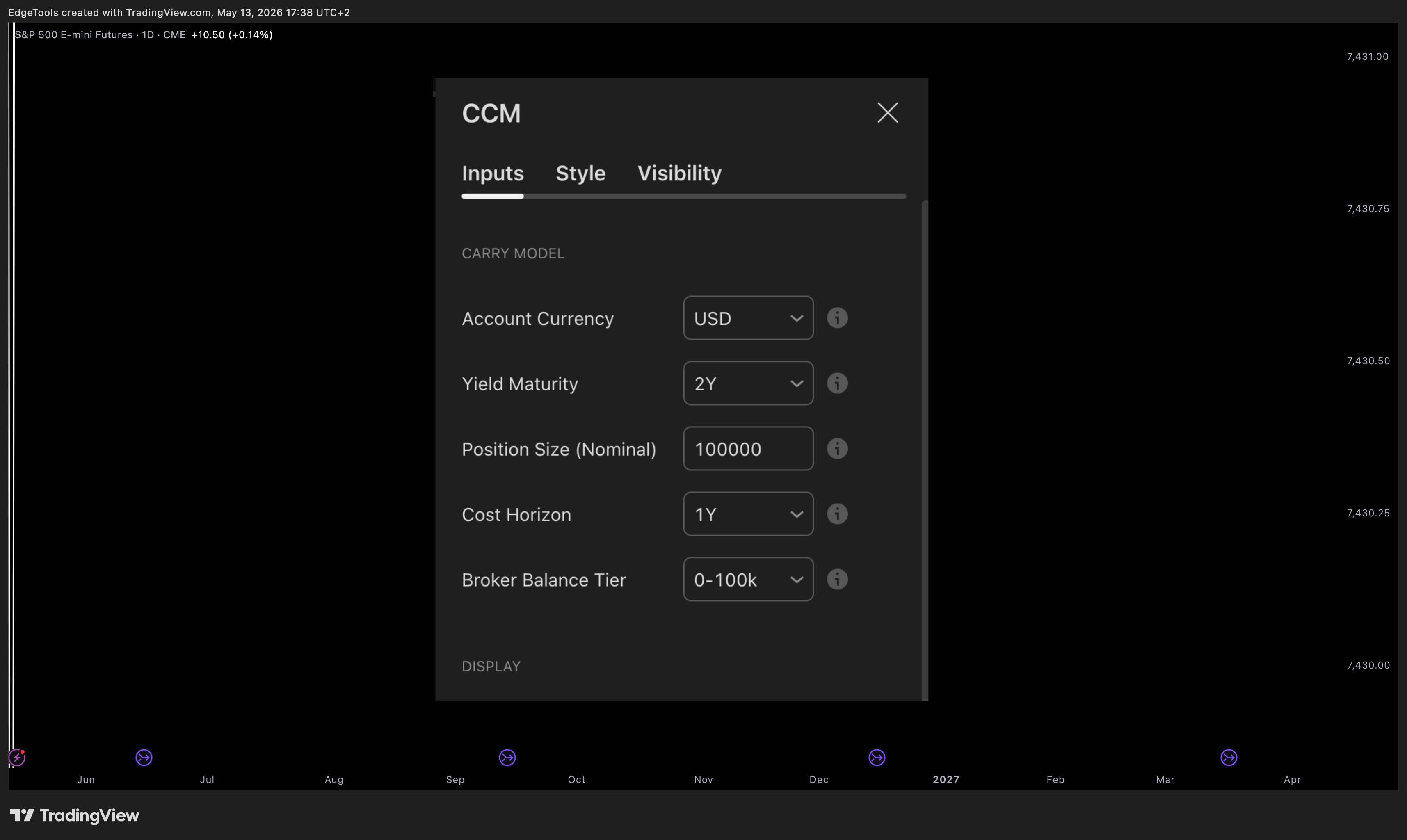
Task: Click the dialog's vertical scrollbar
Action: [925, 451]
